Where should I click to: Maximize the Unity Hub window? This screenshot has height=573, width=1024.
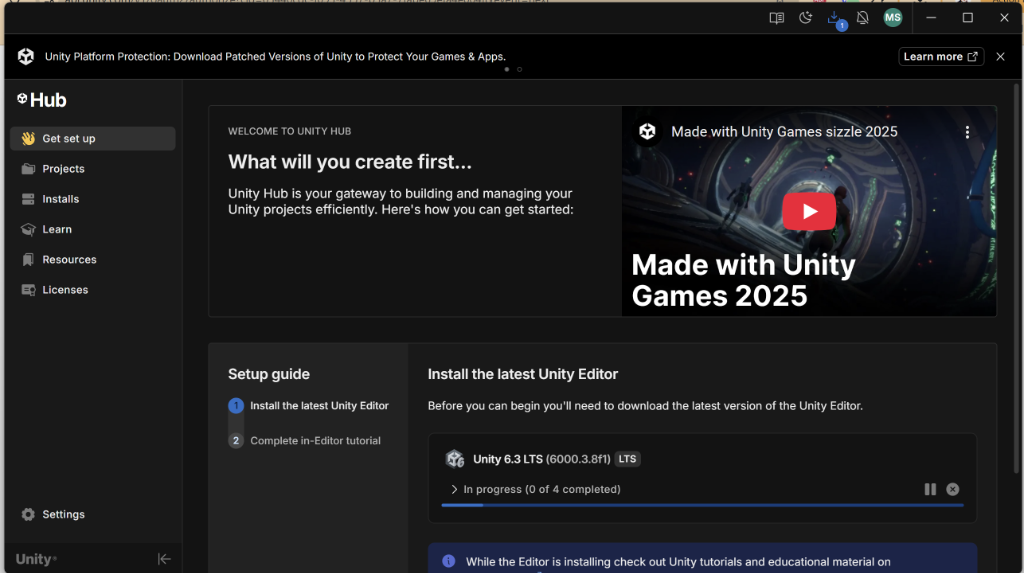click(968, 18)
